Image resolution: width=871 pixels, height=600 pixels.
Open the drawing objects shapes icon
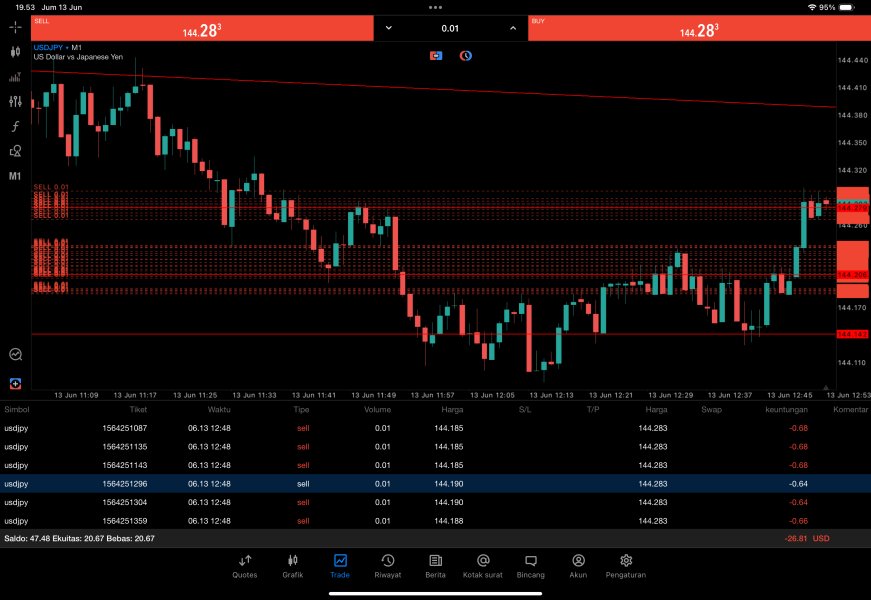pyautogui.click(x=15, y=152)
